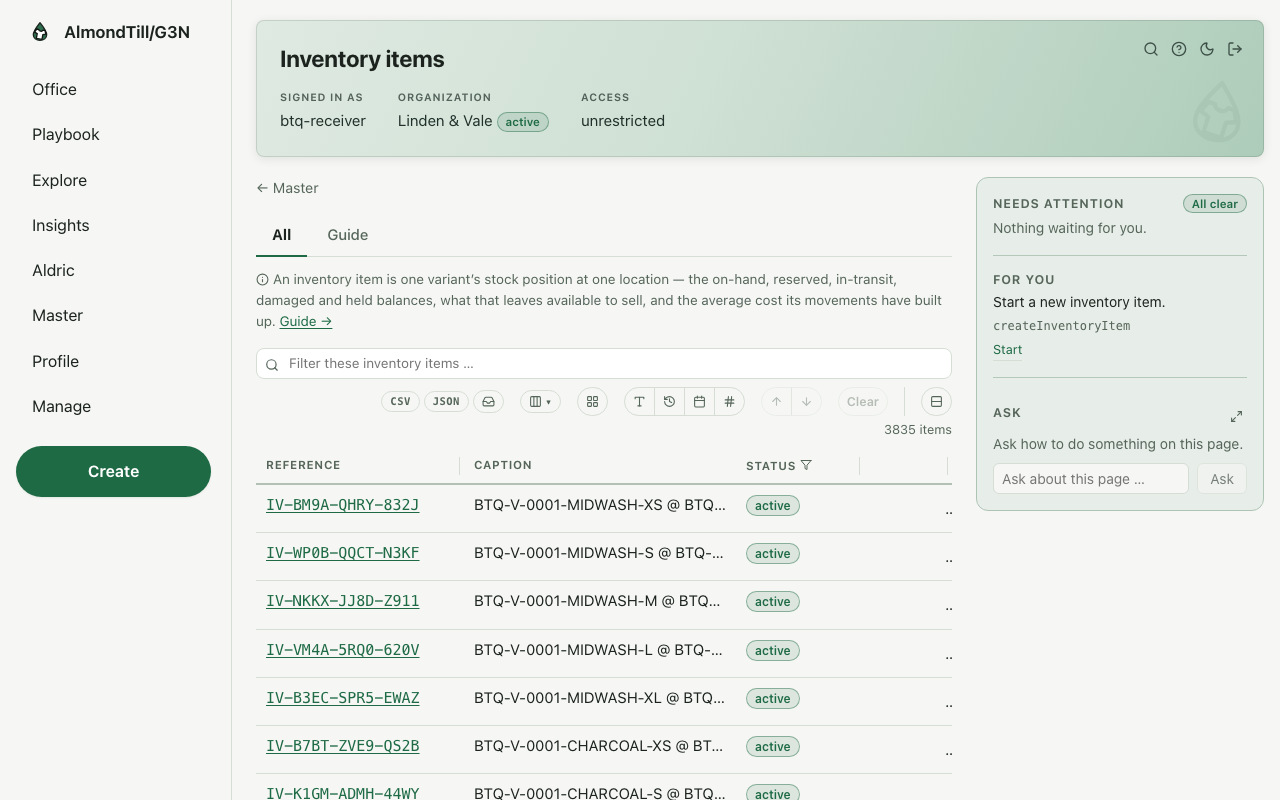The image size is (1280, 800).
Task: Go back to Master via the arrow link
Action: click(x=287, y=188)
